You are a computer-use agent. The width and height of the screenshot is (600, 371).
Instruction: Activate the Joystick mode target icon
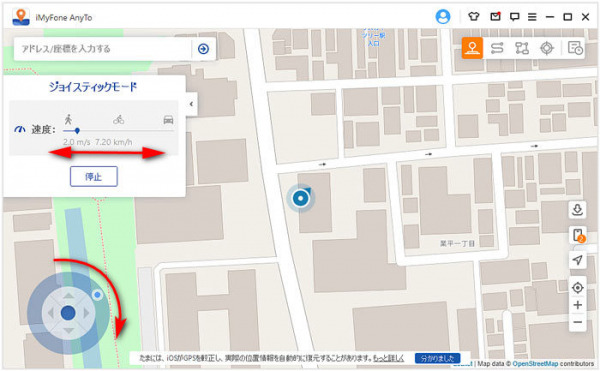(546, 48)
